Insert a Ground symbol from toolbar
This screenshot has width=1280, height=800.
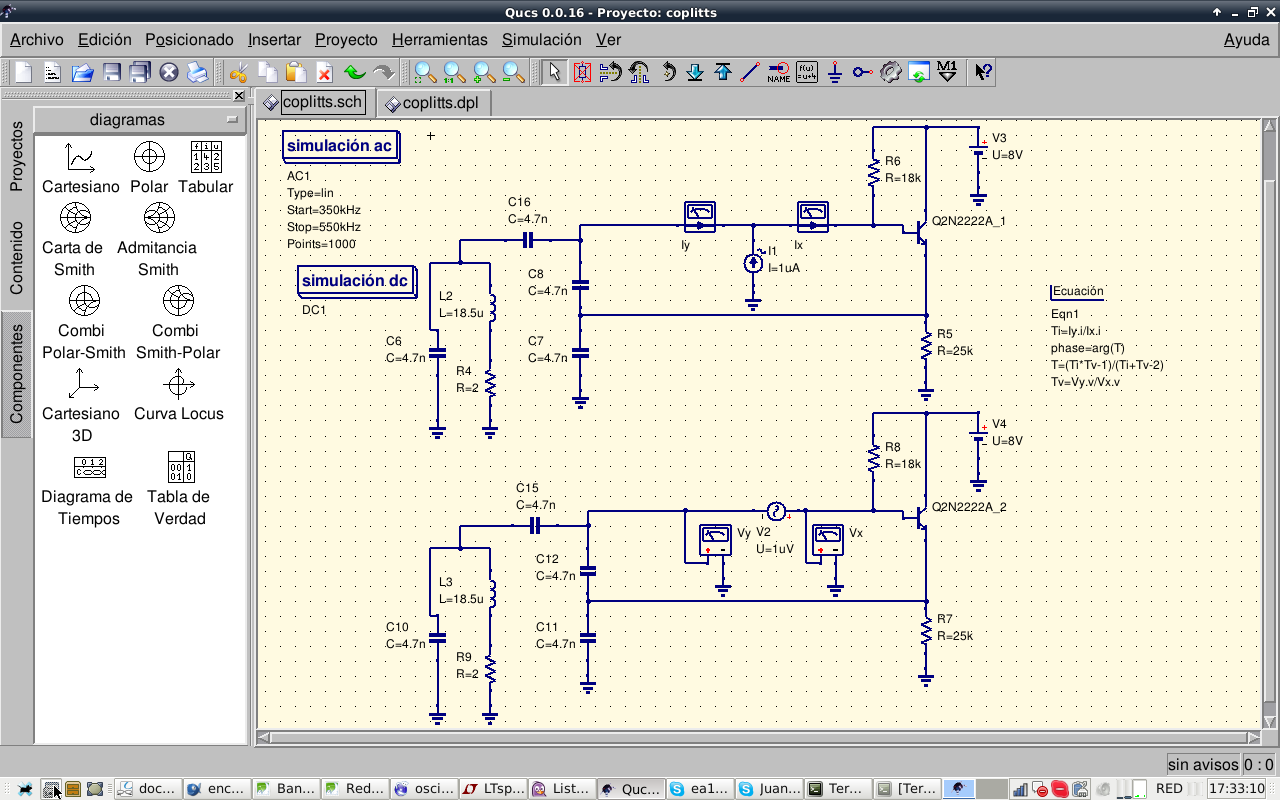point(834,72)
